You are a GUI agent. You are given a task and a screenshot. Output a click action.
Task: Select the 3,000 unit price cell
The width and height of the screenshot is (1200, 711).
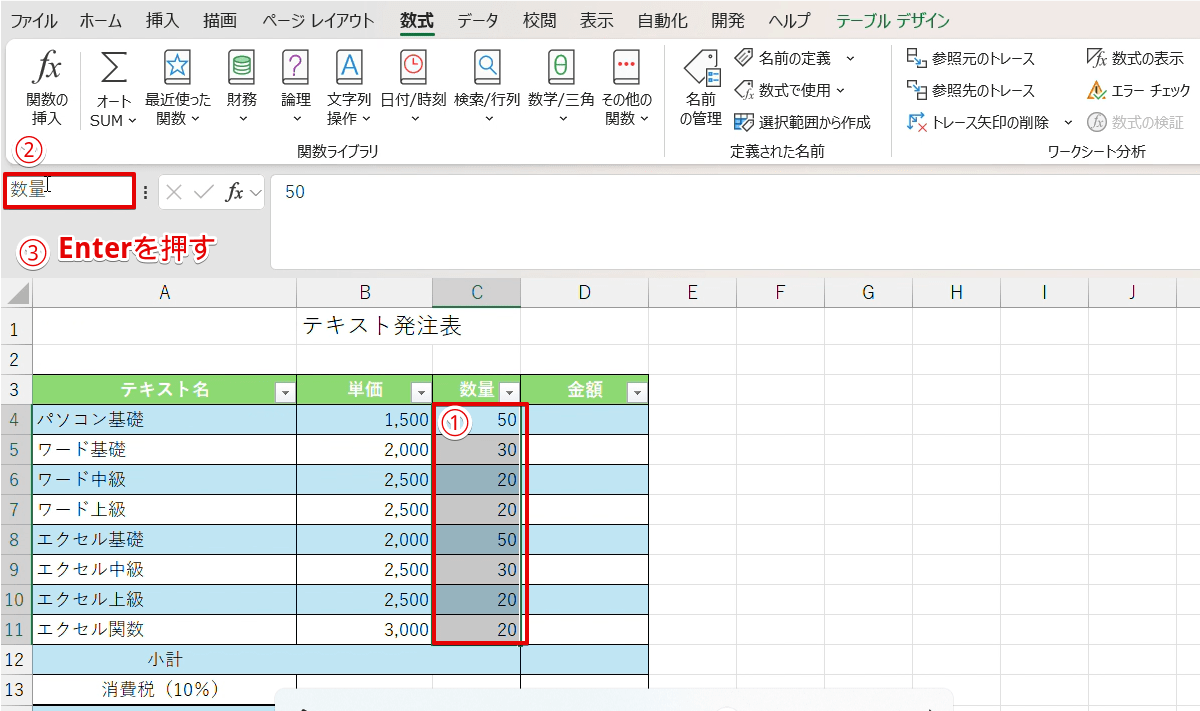click(365, 630)
